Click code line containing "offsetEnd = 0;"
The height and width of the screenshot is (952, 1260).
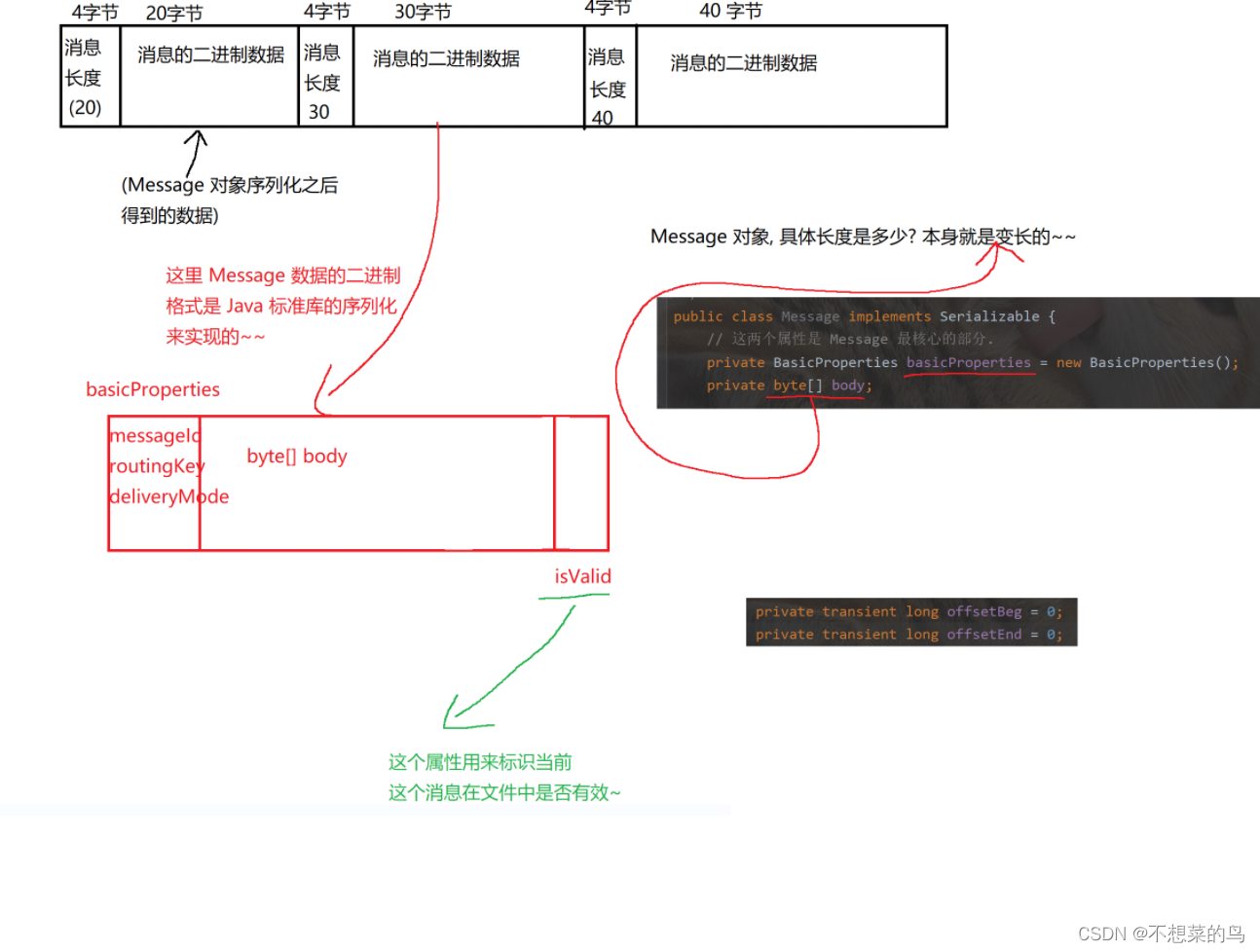(x=909, y=635)
